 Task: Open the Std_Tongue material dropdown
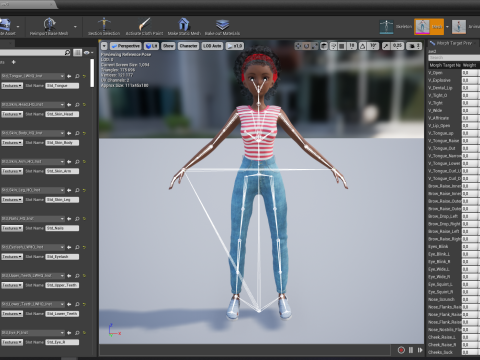(33, 76)
